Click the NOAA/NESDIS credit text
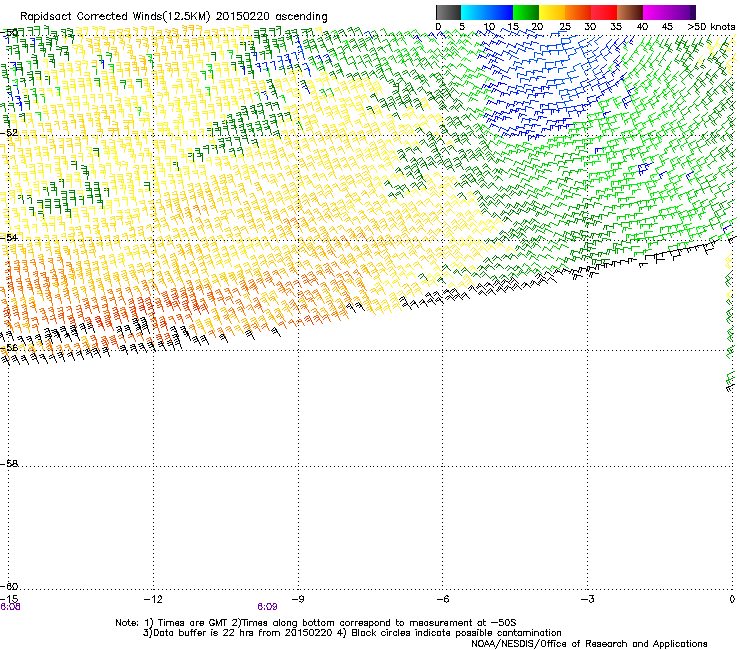 click(589, 644)
